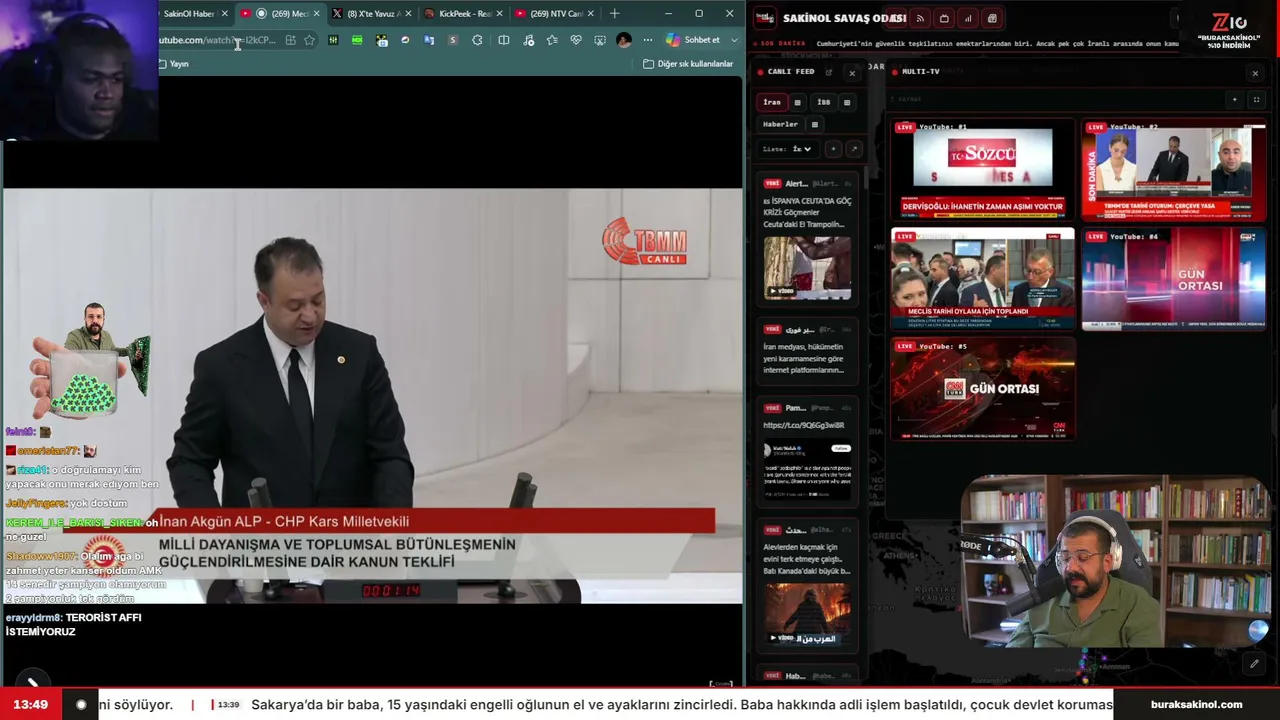The height and width of the screenshot is (720, 1280).
Task: Open list icon next to Haberler tab
Action: click(x=815, y=125)
